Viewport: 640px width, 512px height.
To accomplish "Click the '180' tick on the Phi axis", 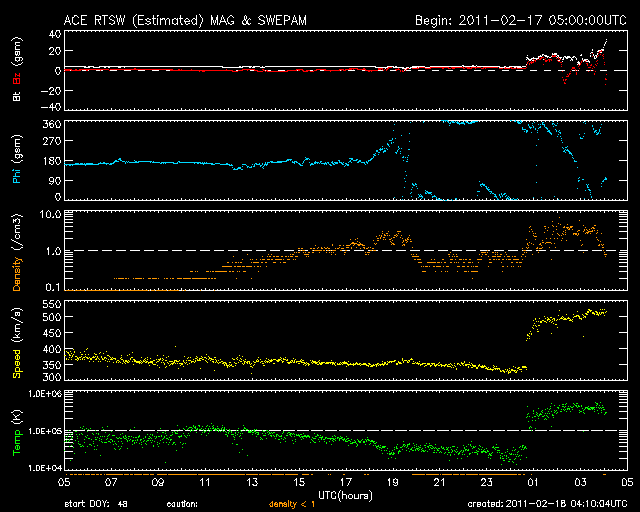I will [52, 160].
